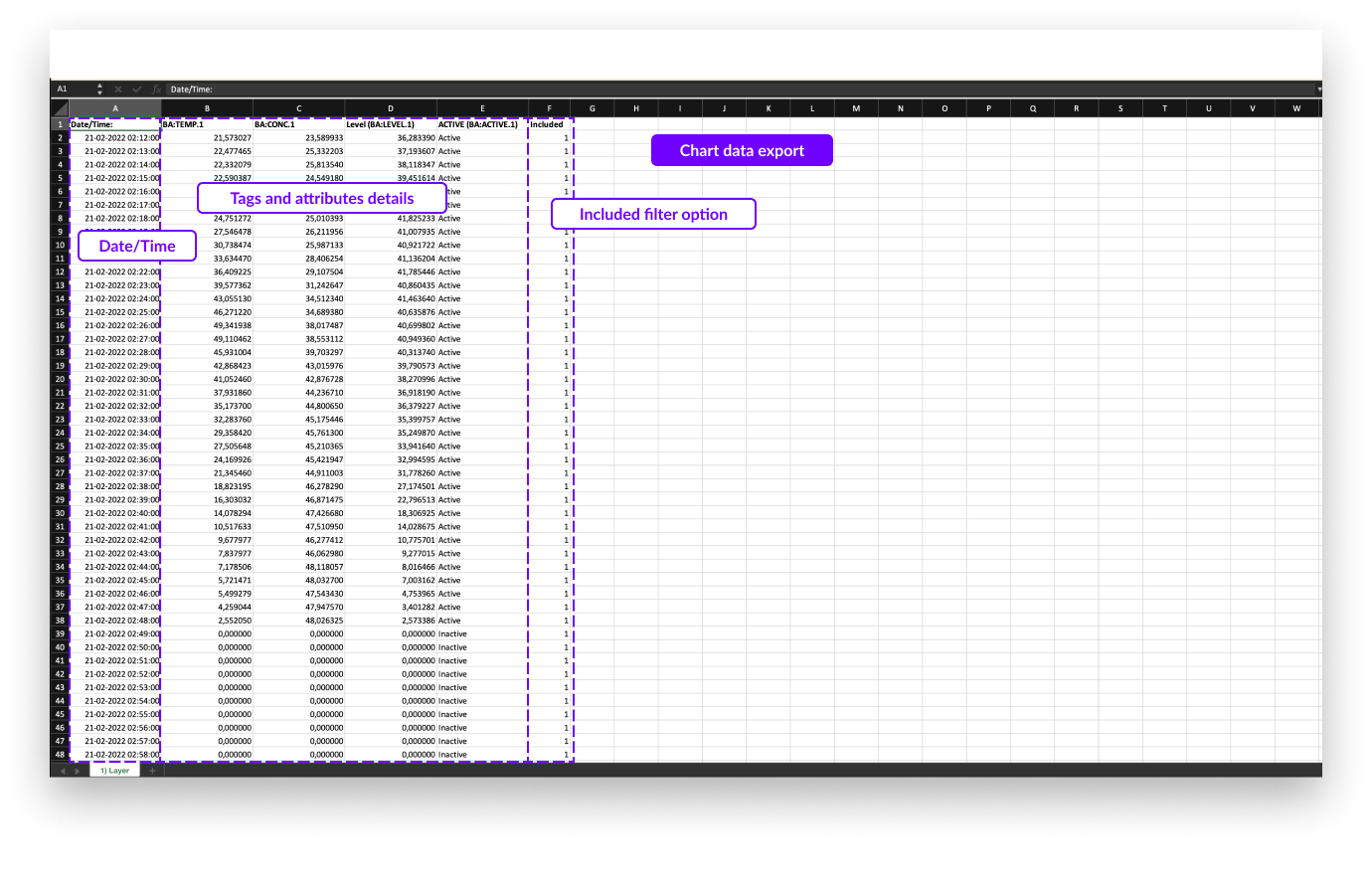Click the Chart data export label
This screenshot has height=895, width=1372.
[742, 150]
